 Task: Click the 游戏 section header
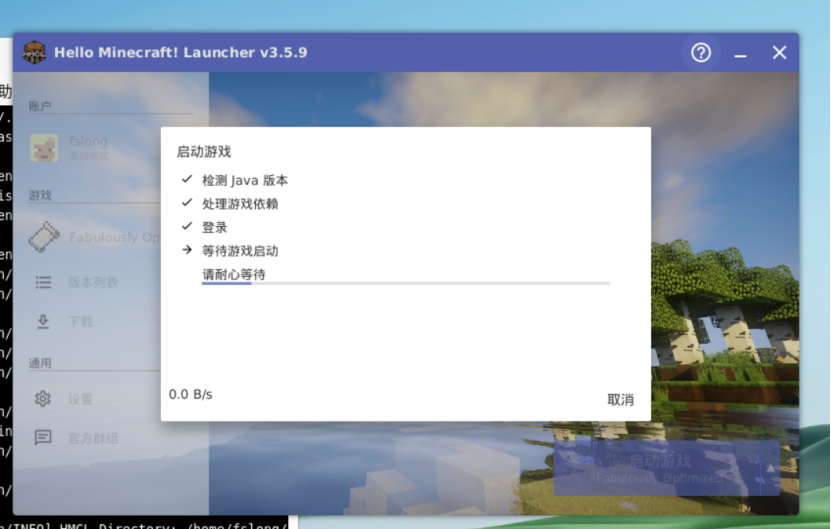click(40, 196)
